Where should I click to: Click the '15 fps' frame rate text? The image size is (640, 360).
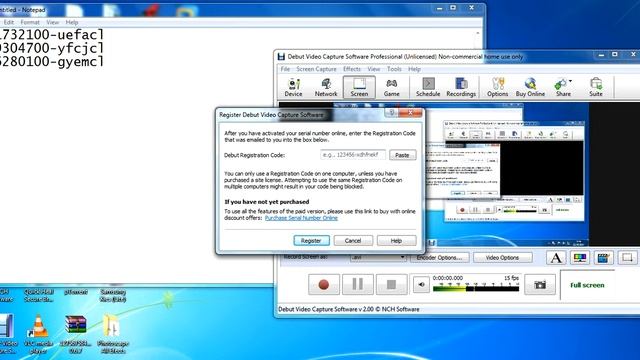[511, 278]
